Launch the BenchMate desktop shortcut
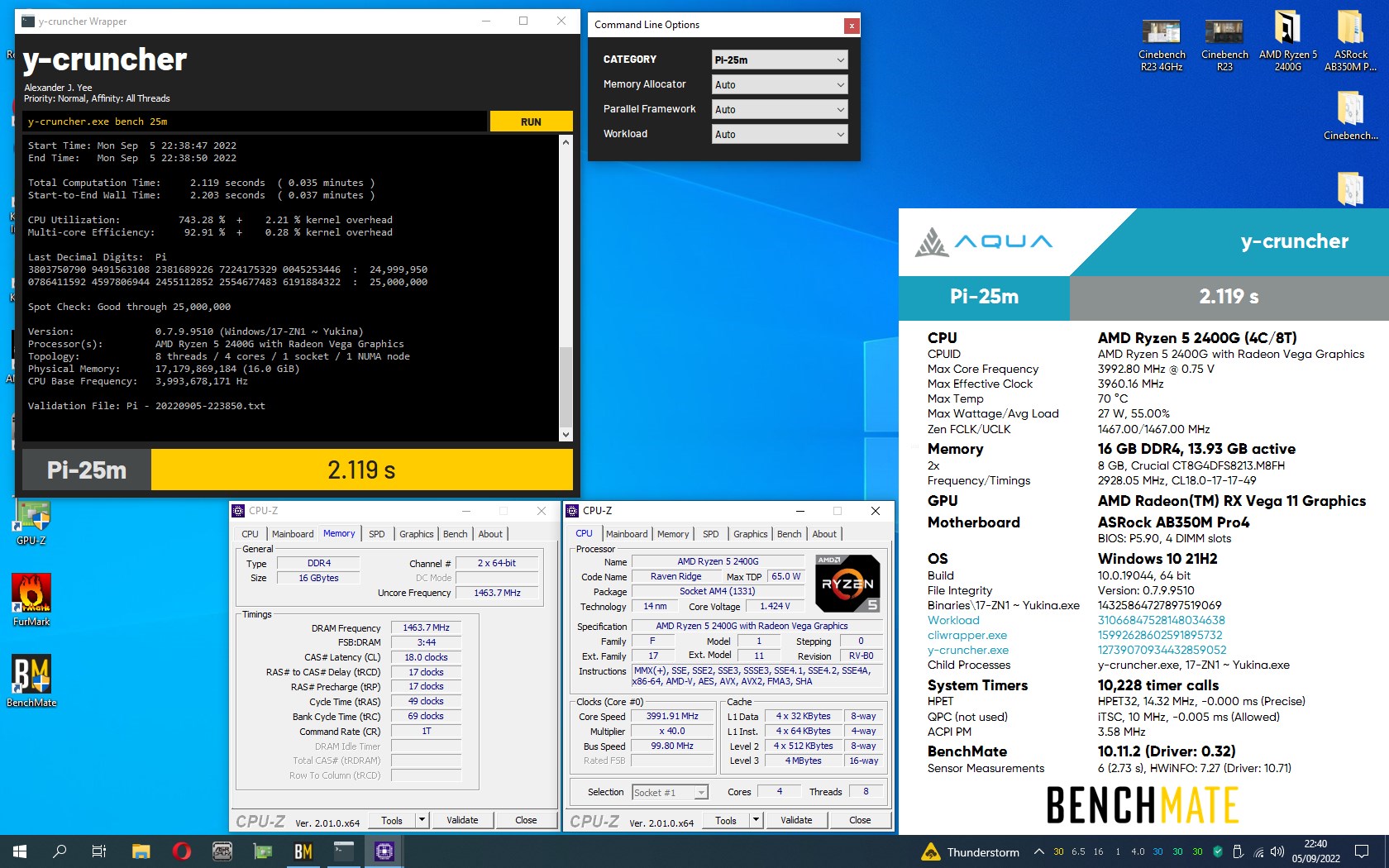1389x868 pixels. tap(31, 681)
